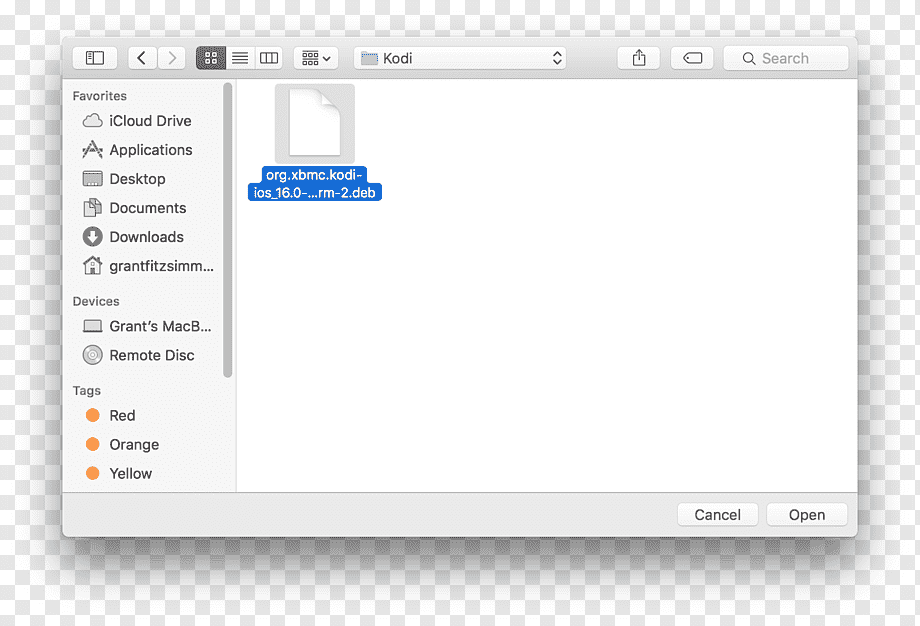This screenshot has height=626, width=920.
Task: Switch to list view
Action: (x=240, y=58)
